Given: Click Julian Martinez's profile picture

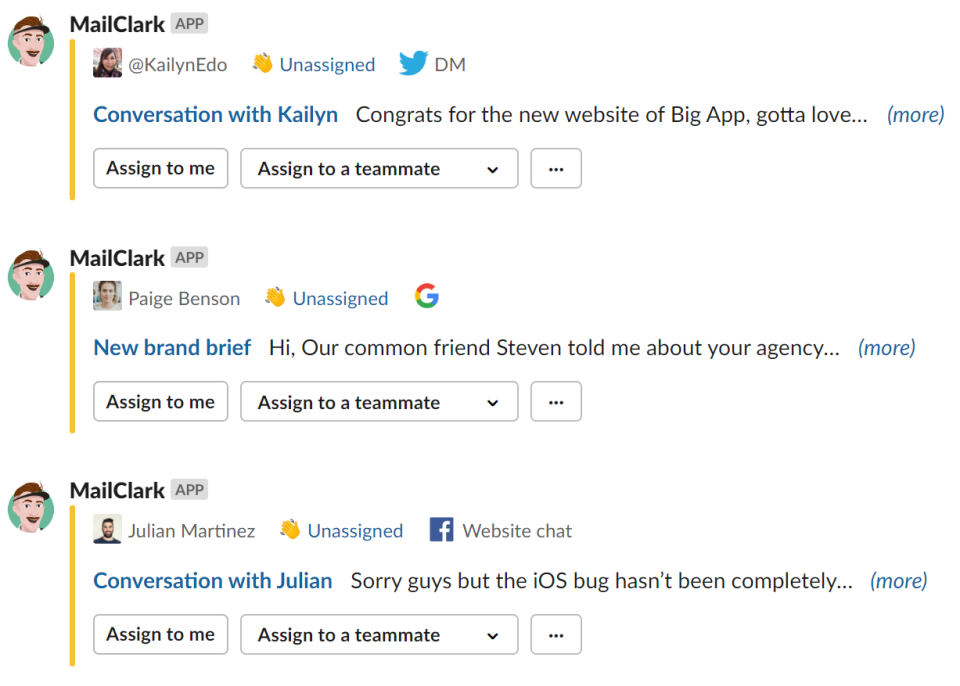Looking at the screenshot, I should [x=107, y=530].
